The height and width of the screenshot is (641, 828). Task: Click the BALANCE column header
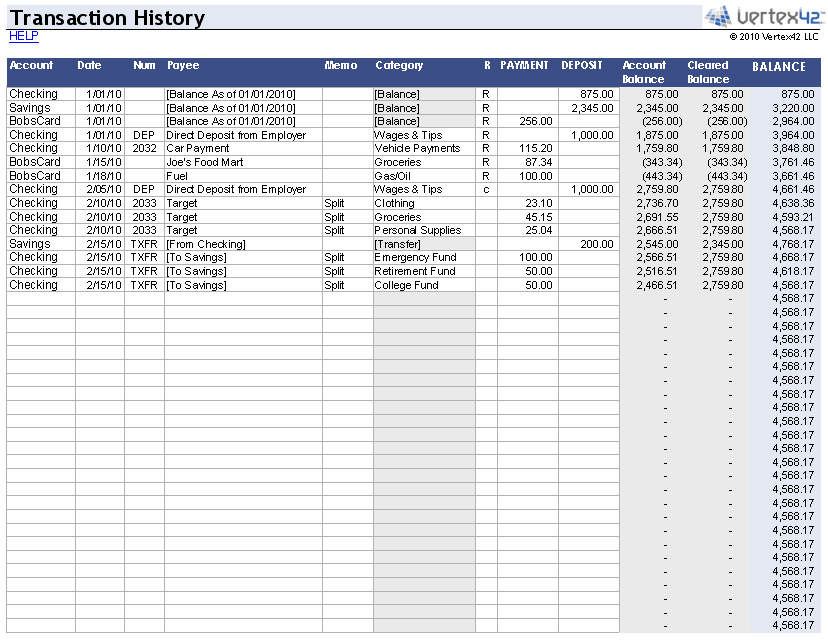coord(780,67)
